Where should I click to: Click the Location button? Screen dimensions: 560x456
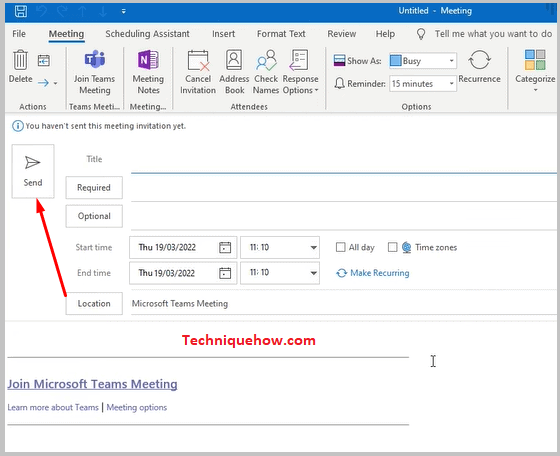[x=94, y=304]
